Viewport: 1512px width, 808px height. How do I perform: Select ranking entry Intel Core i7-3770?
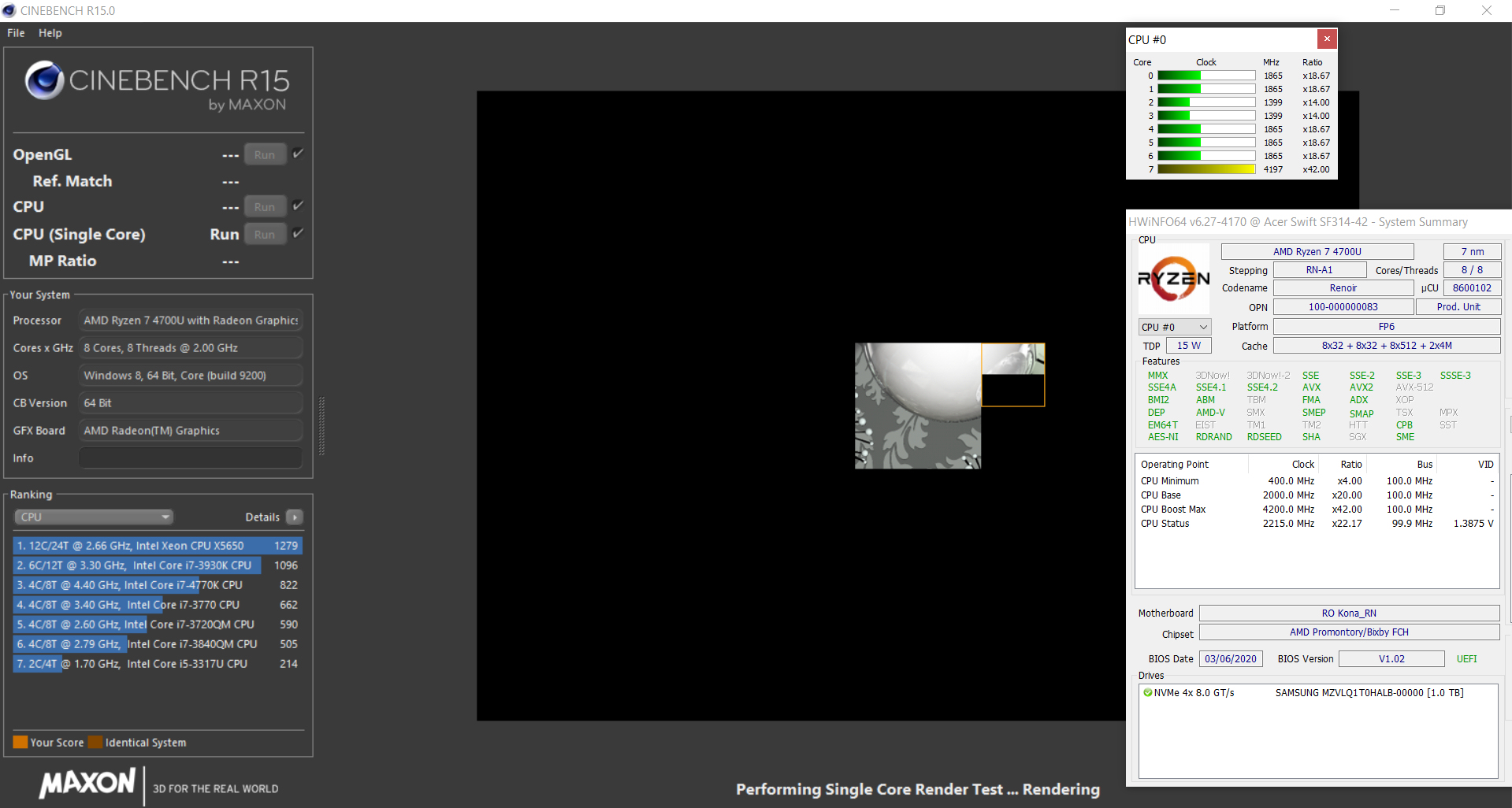(157, 605)
